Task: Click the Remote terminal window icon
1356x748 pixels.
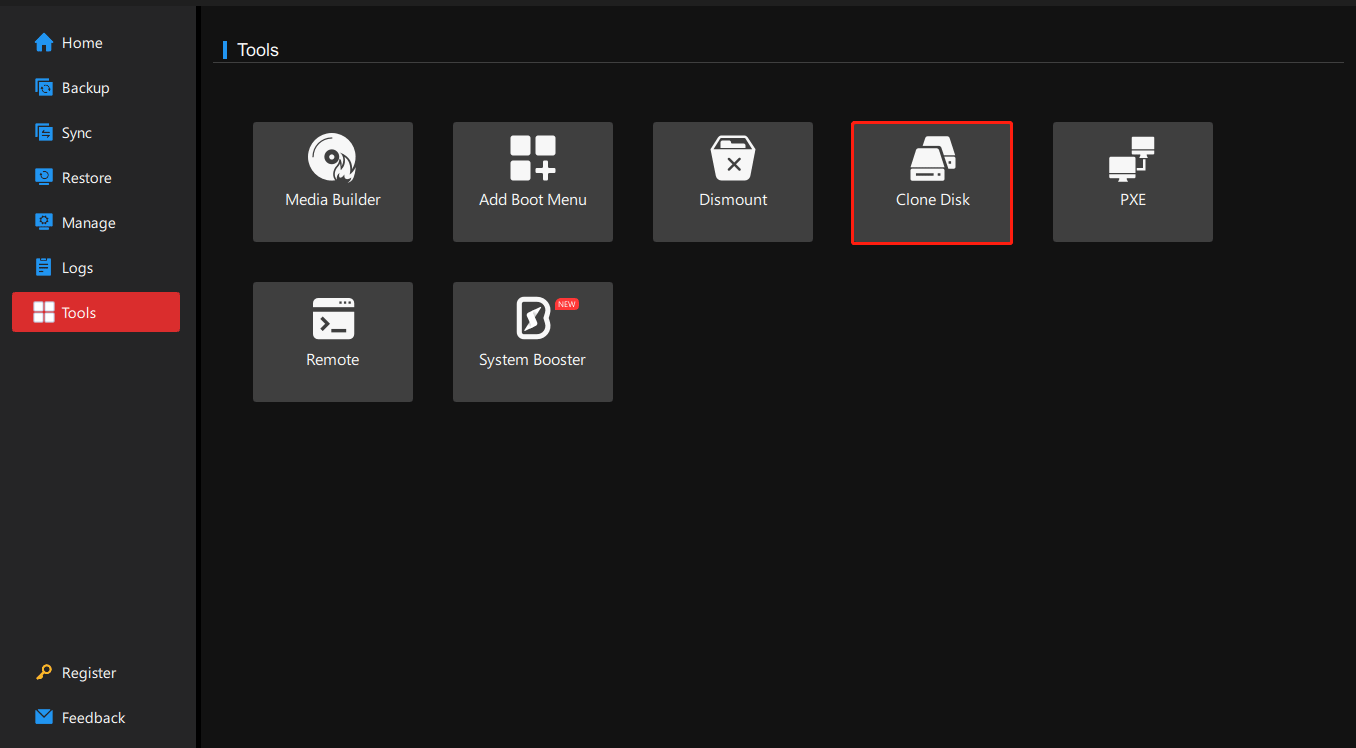Action: tap(332, 318)
